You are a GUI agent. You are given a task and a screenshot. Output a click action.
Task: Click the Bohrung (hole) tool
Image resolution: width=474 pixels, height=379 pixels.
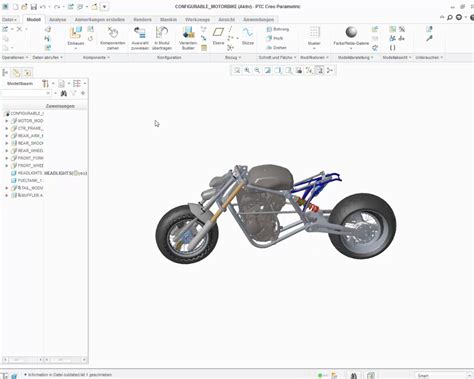pyautogui.click(x=278, y=29)
